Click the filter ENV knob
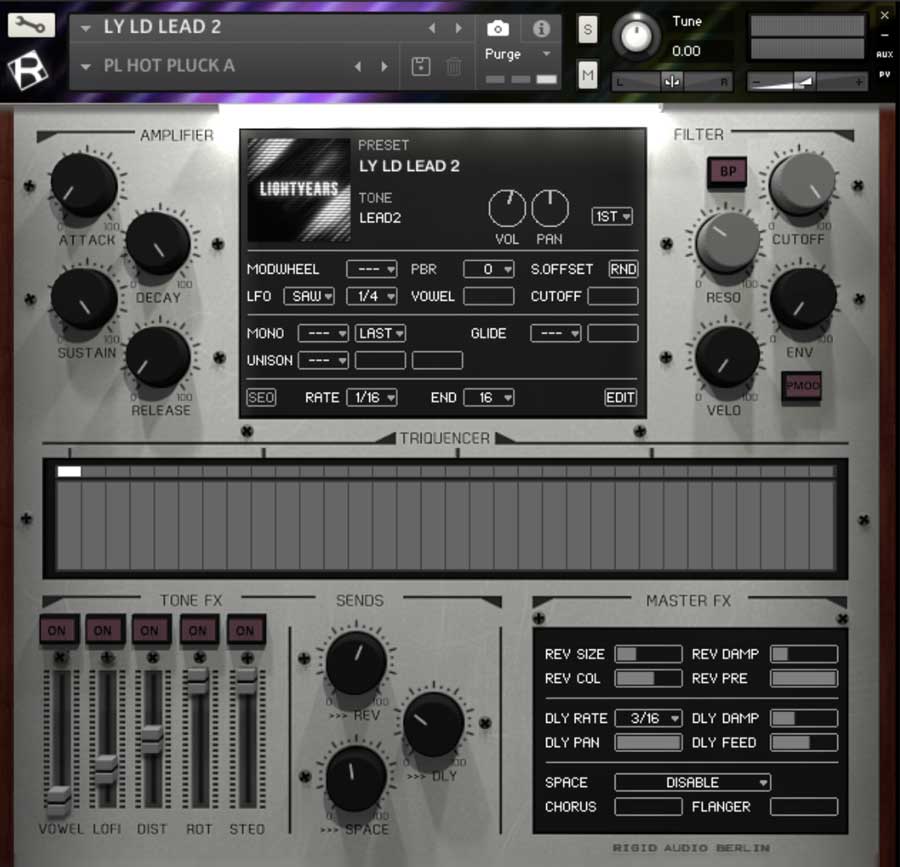 coord(803,298)
